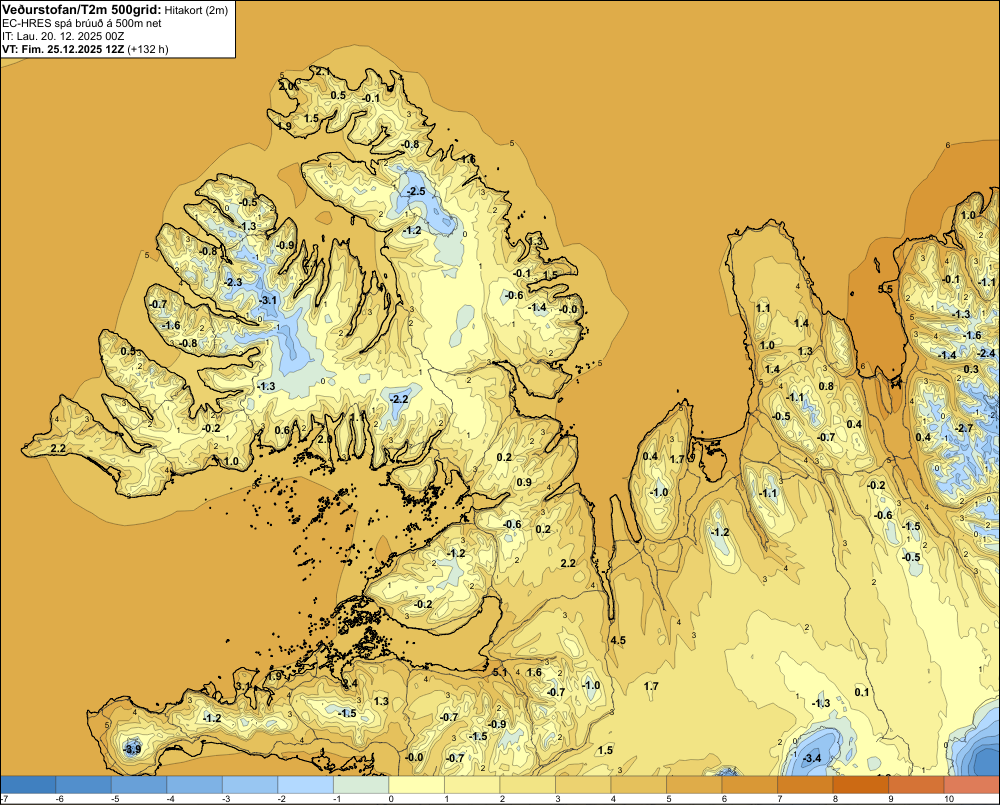Click the title 'Veðurstofan/T2m 500grid: Hitakort (2m)'

(115, 10)
